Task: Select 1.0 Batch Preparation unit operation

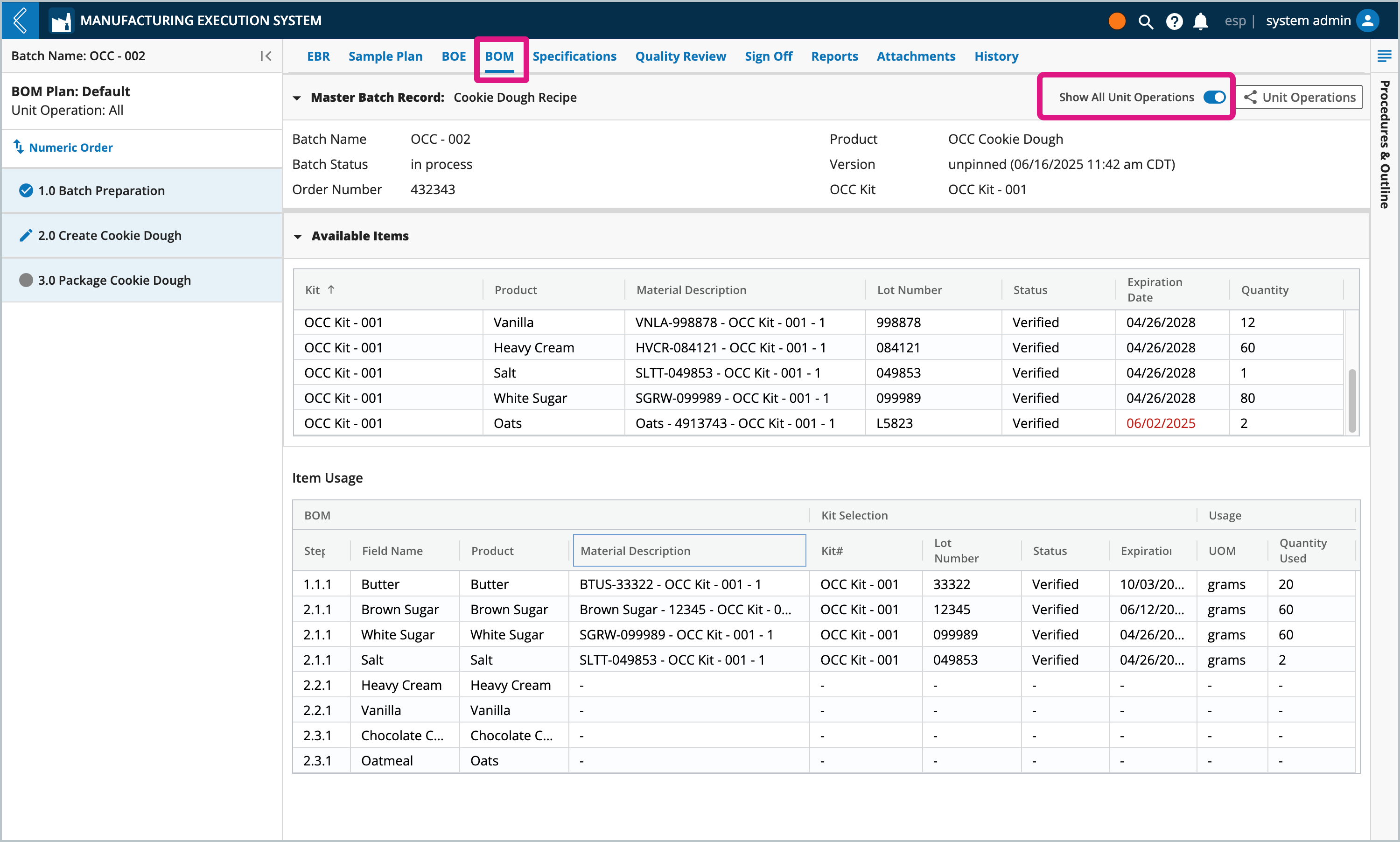Action: [142, 190]
